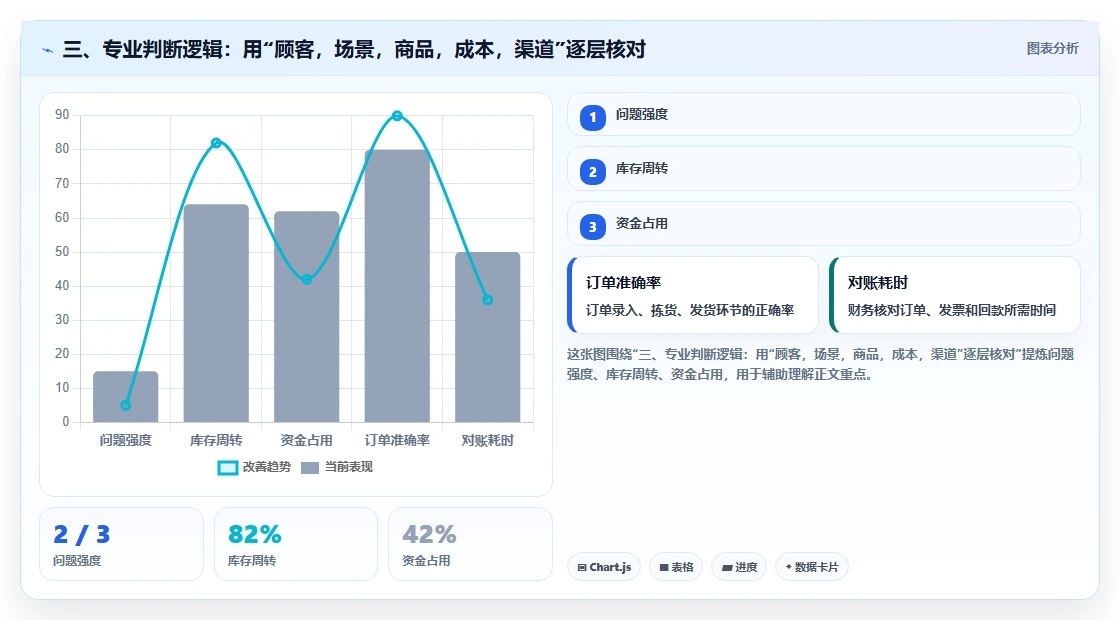Click the number 3 badge for 资金占用

[592, 227]
